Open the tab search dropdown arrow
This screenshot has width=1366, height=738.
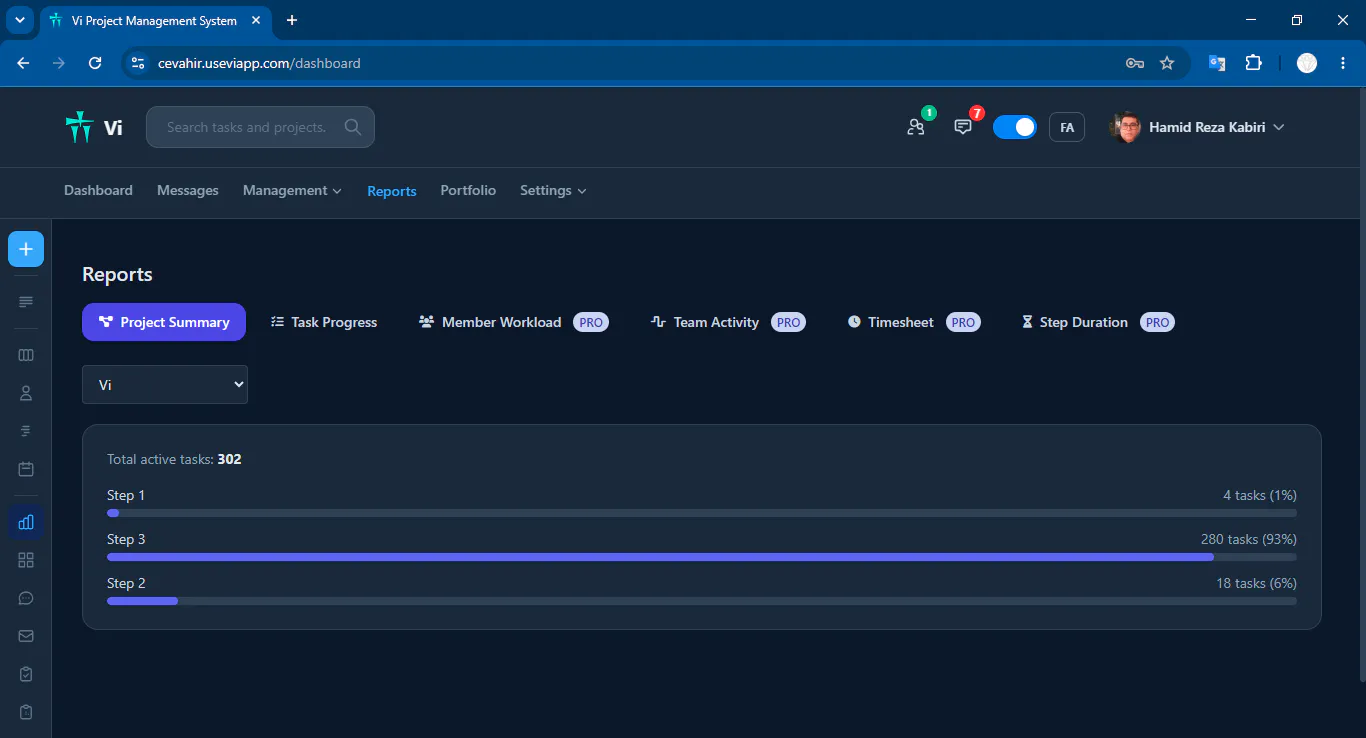19,20
